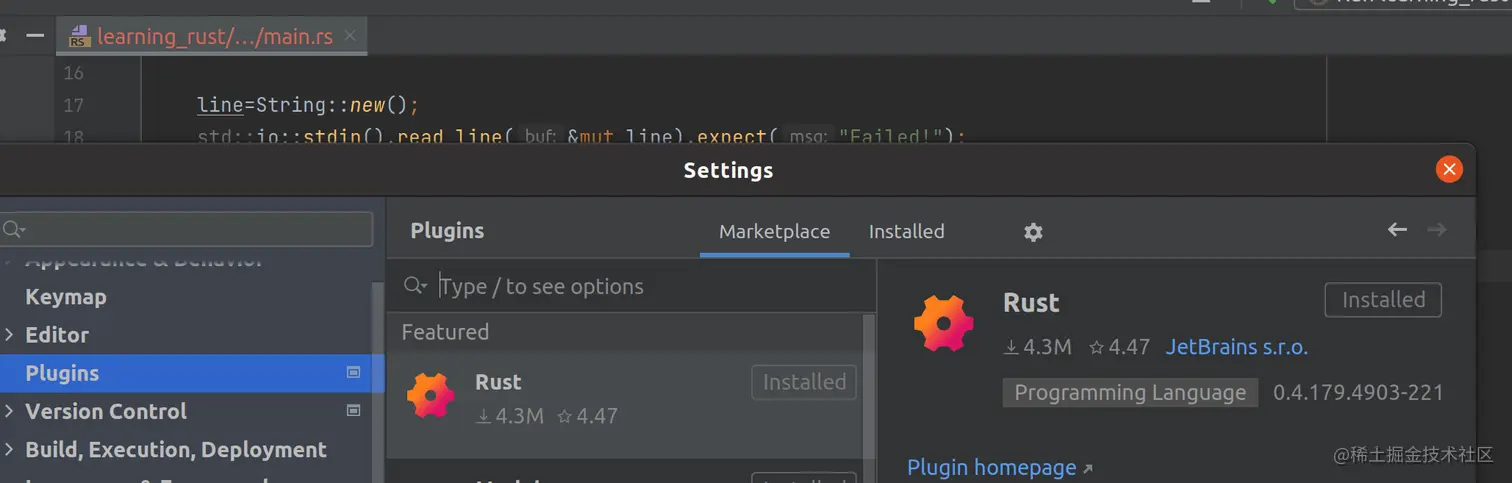Close the main.rs editor tab

pos(350,36)
